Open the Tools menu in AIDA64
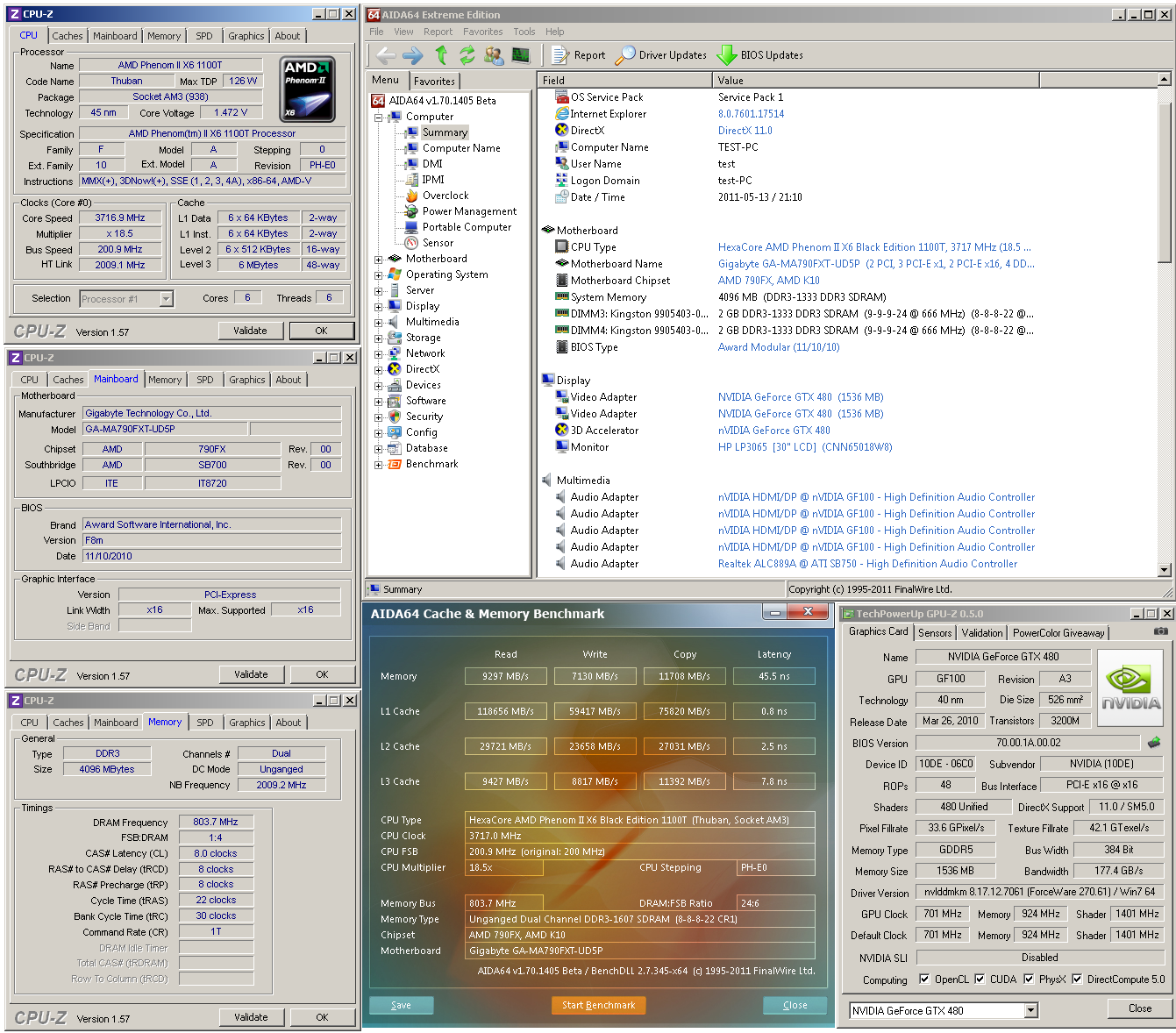The width and height of the screenshot is (1176, 1033). [524, 32]
